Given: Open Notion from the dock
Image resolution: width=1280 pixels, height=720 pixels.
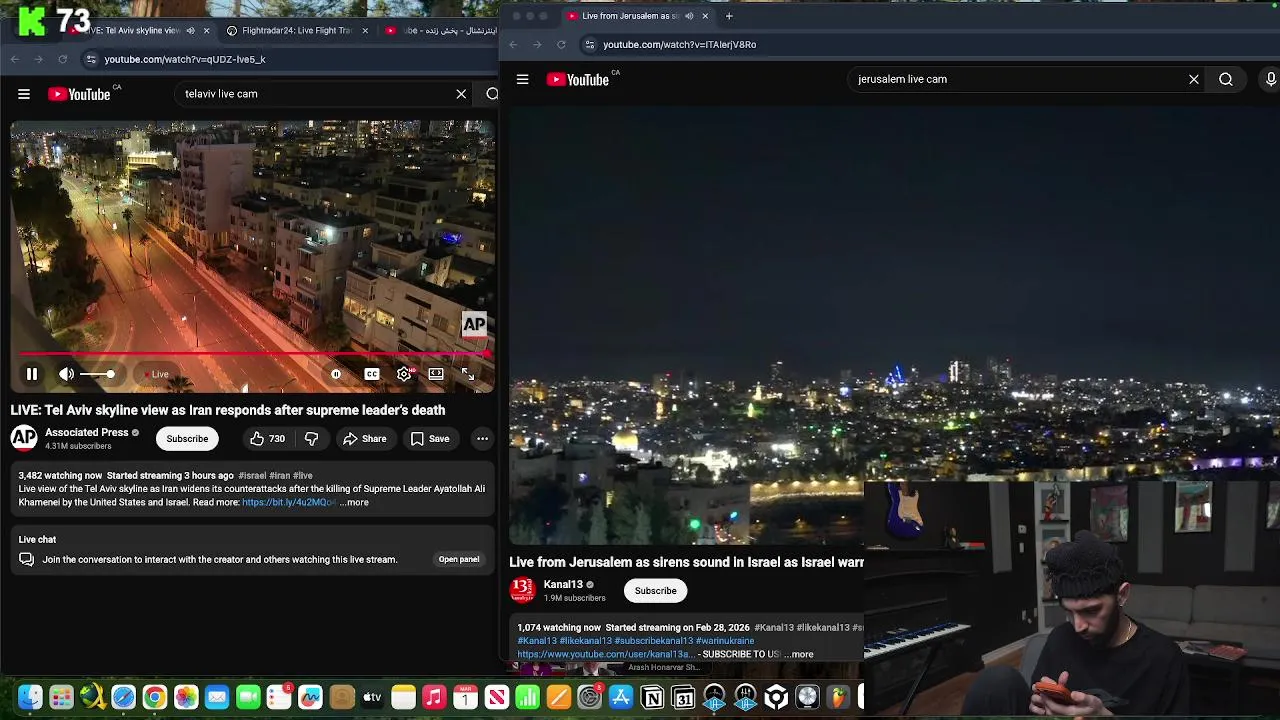Looking at the screenshot, I should [652, 697].
